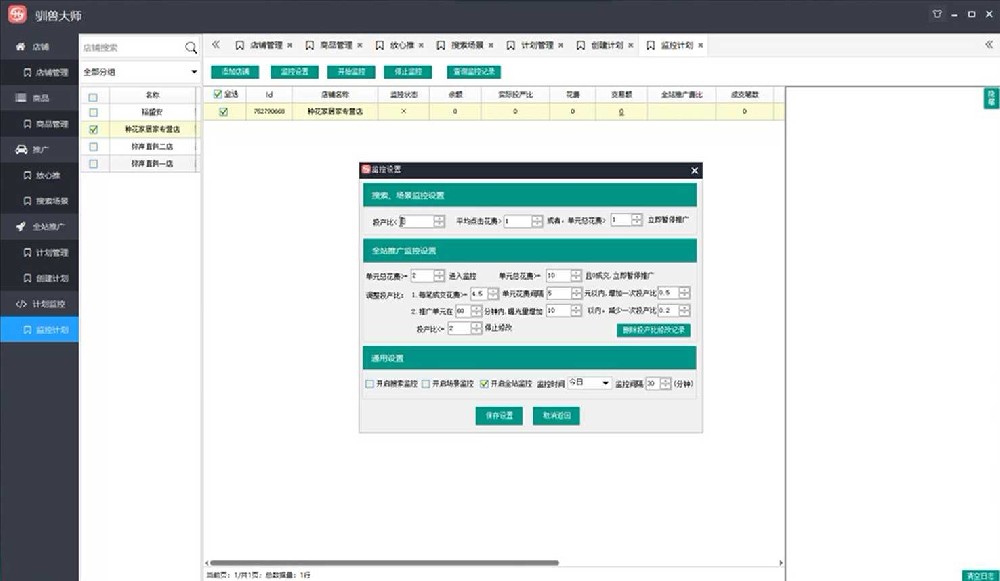Click the store search magnifier icon
The width and height of the screenshot is (1000, 581).
[x=191, y=47]
